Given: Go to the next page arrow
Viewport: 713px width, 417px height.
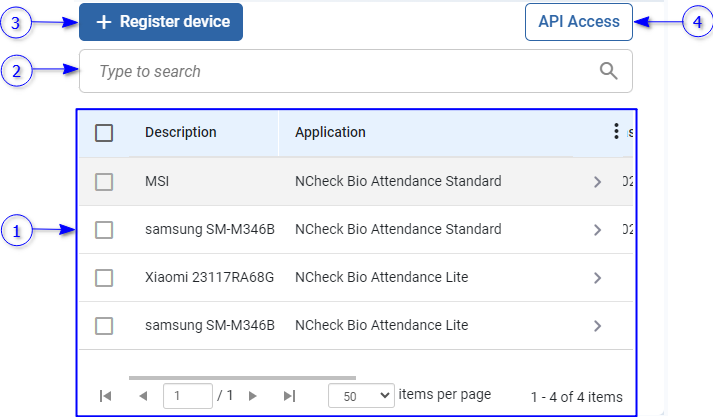Looking at the screenshot, I should (x=252, y=396).
